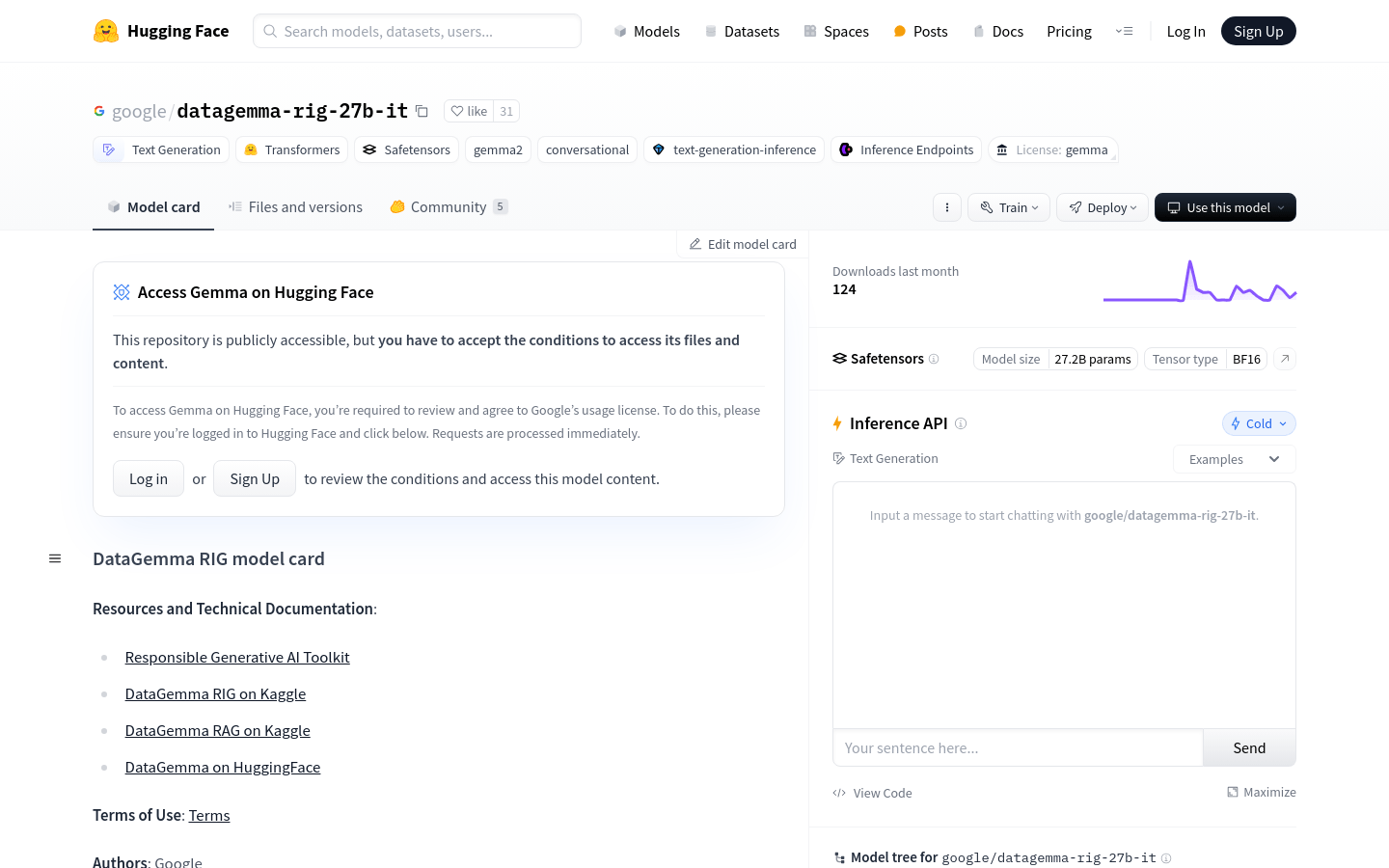Focus the Your sentence here input
Screen dimensions: 1389x868
click(1018, 747)
